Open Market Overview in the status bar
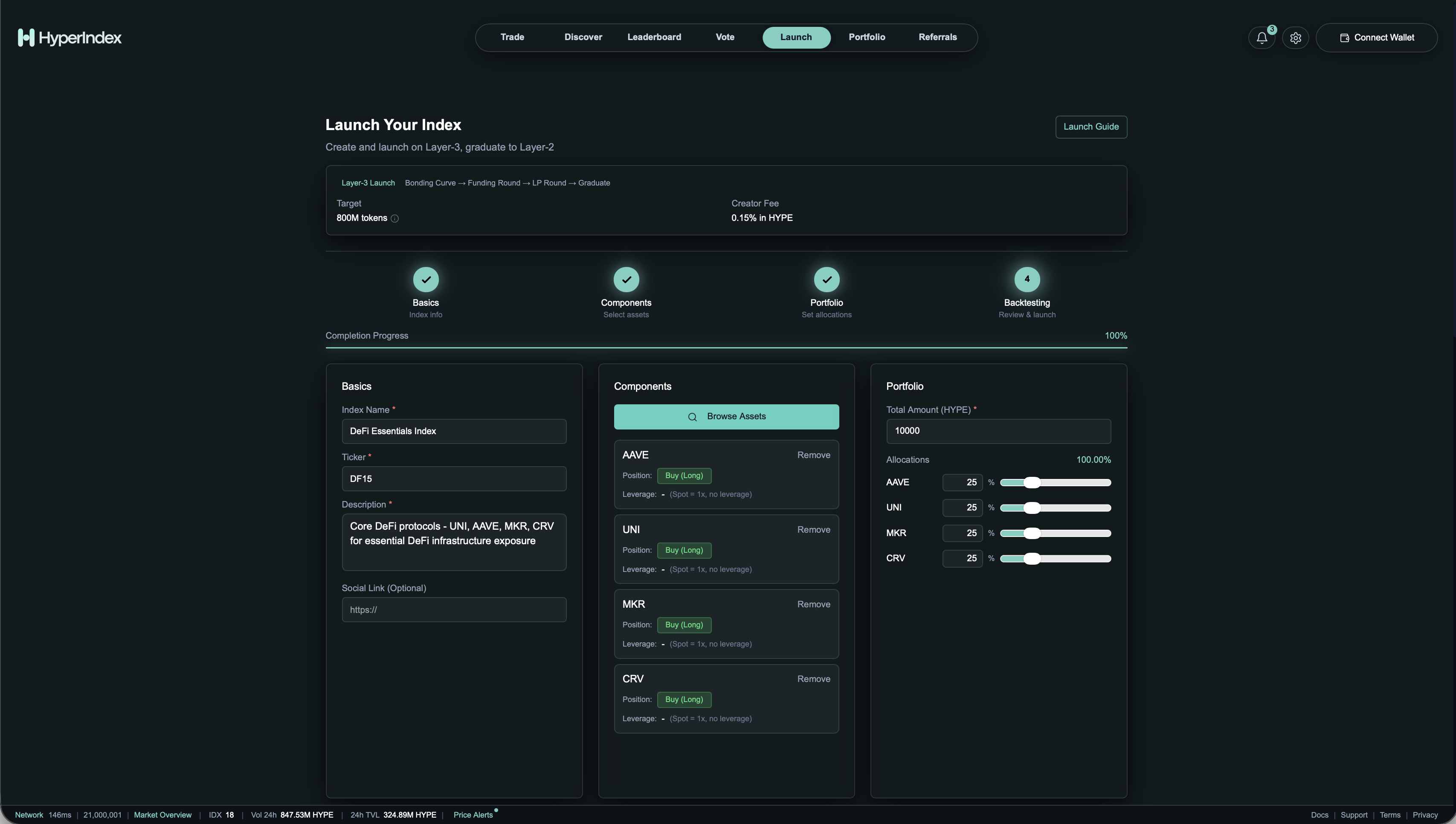The height and width of the screenshot is (824, 1456). (x=162, y=814)
